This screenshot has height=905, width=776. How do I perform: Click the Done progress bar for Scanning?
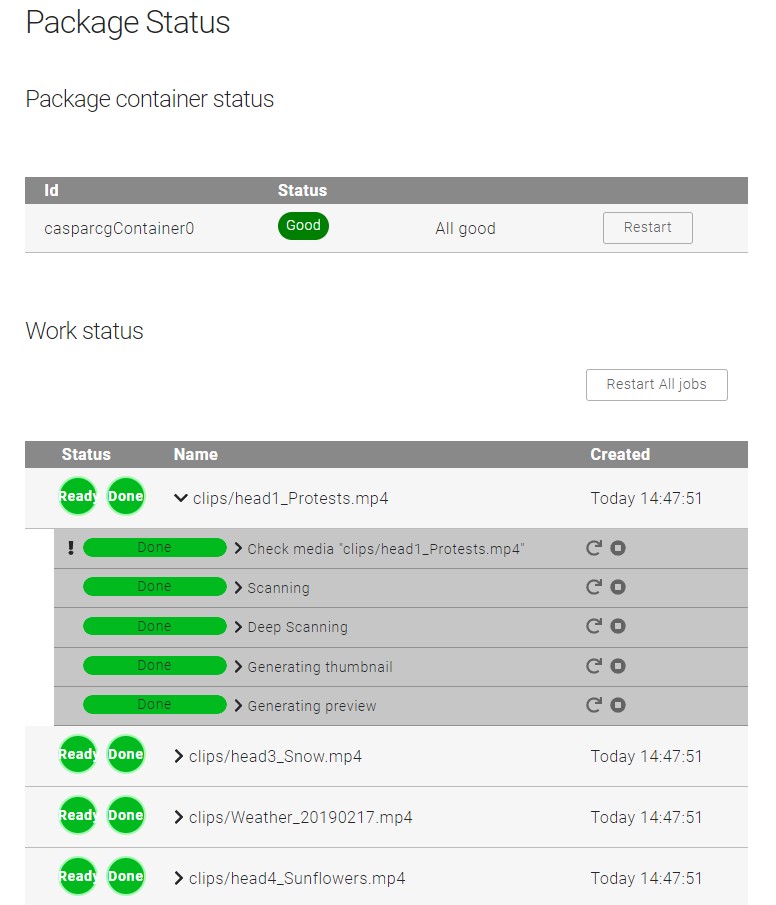(155, 587)
